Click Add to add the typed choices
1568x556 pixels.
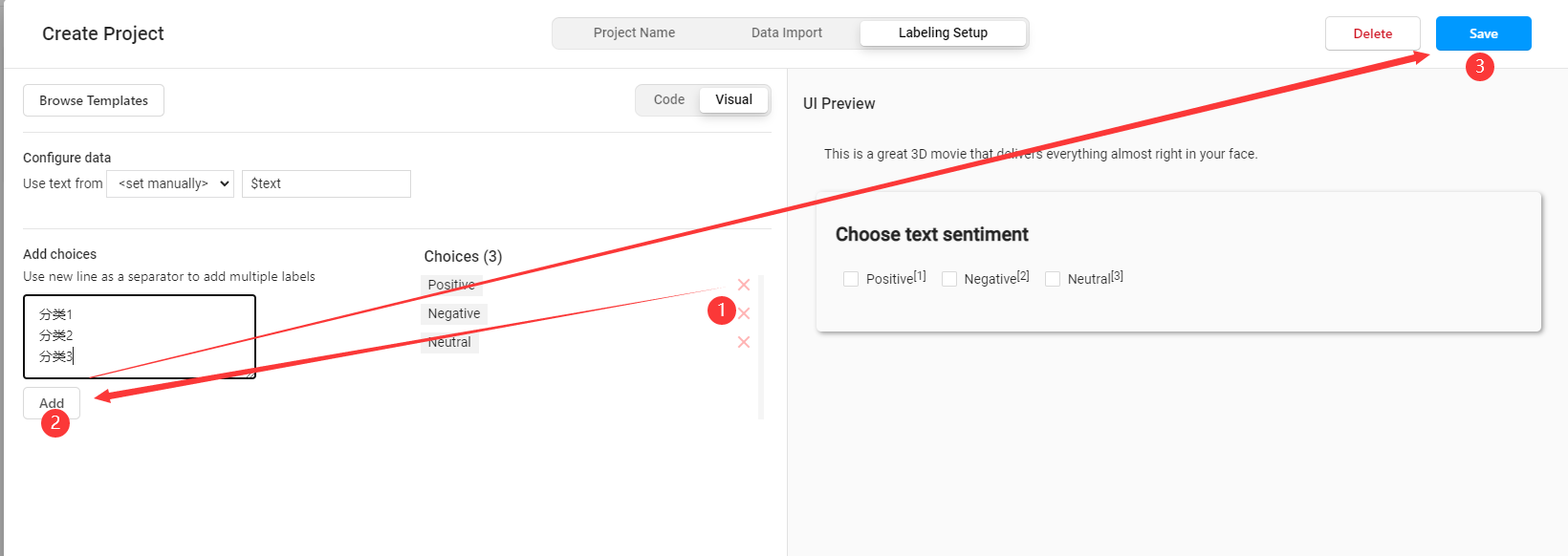(x=52, y=403)
